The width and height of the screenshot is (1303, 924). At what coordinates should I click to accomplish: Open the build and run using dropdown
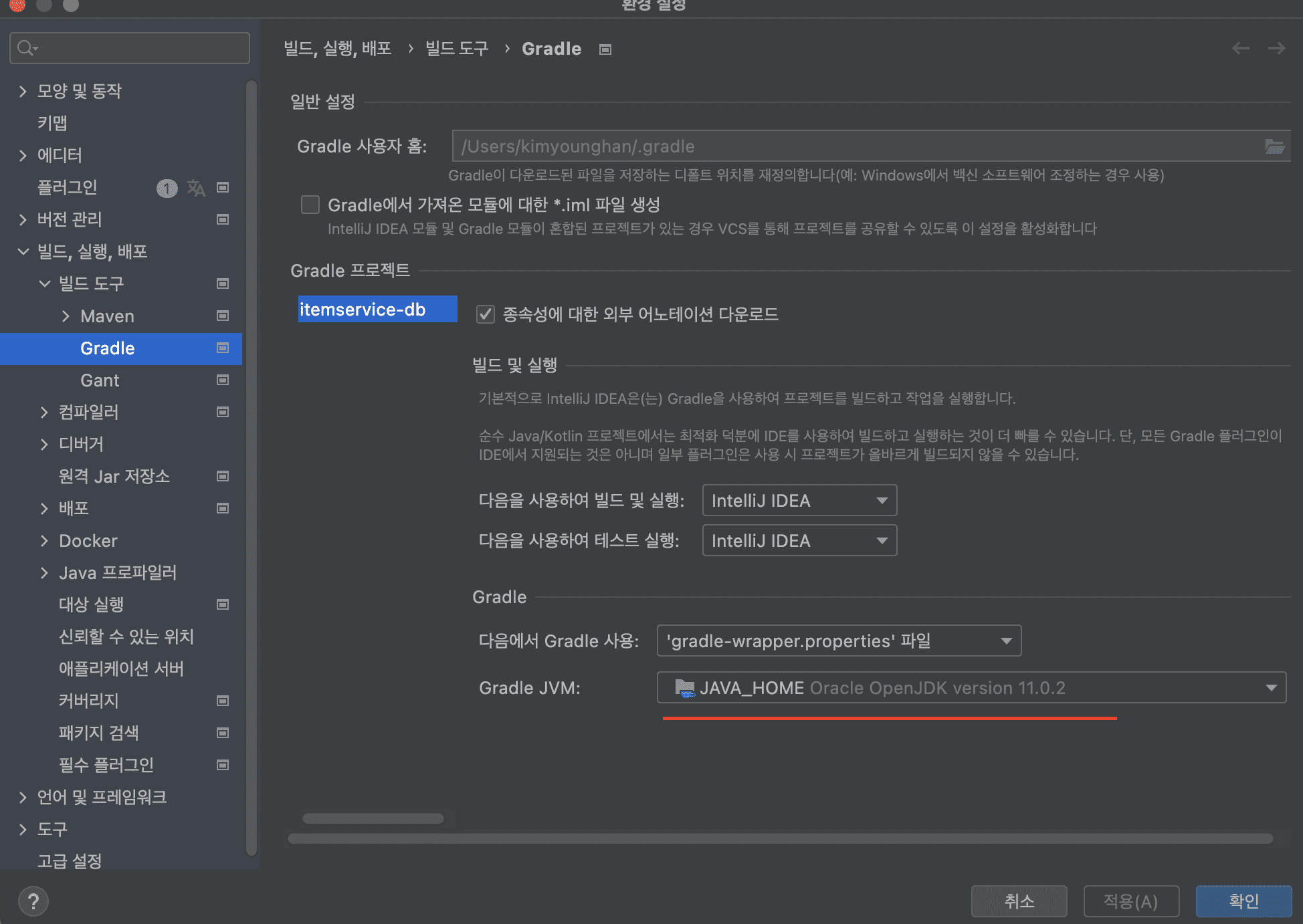click(x=799, y=500)
